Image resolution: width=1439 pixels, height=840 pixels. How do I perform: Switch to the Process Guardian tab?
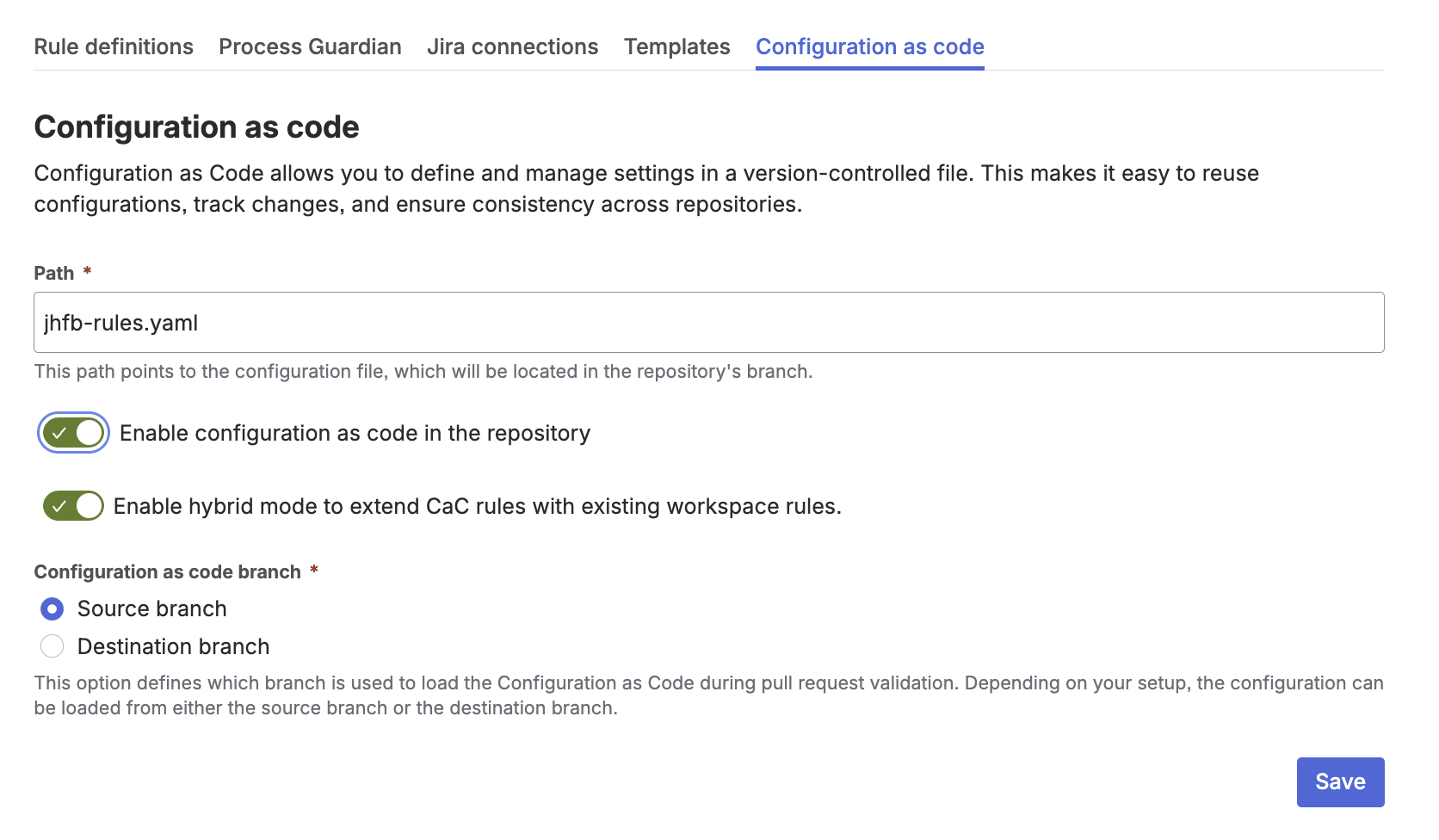[x=310, y=46]
